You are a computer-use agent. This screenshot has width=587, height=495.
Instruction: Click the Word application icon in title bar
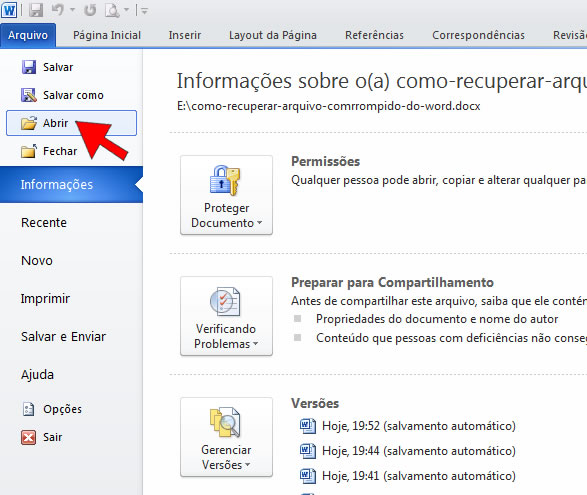pos(9,10)
